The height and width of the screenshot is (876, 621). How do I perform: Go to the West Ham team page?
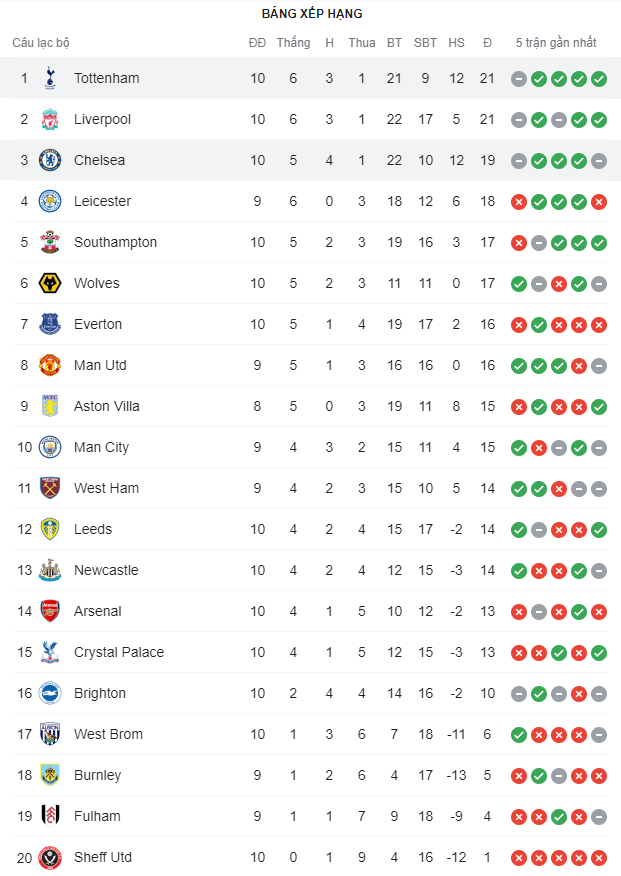(106, 488)
